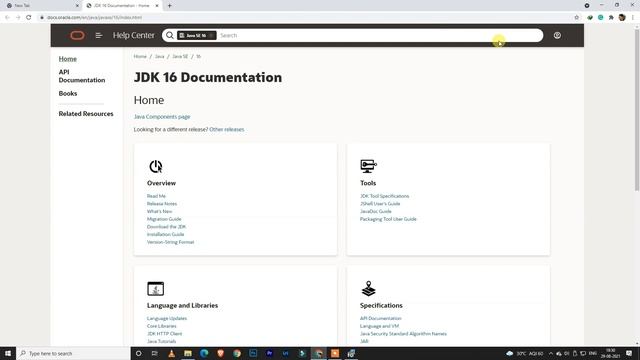Open Microsoft Edge from the taskbar
The width and height of the screenshot is (640, 360).
pyautogui.click(x=204, y=353)
